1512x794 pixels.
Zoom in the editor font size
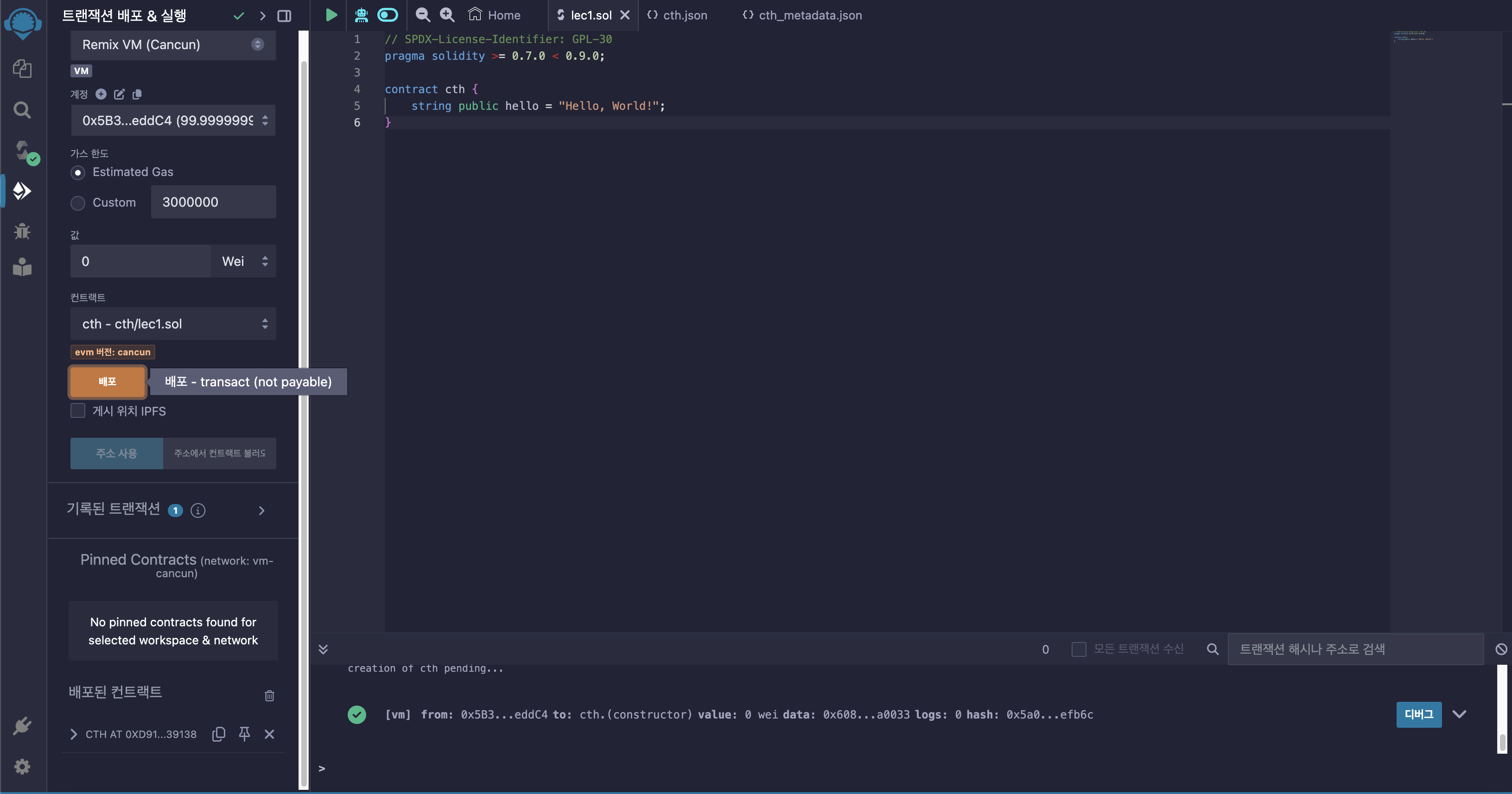pyautogui.click(x=447, y=15)
